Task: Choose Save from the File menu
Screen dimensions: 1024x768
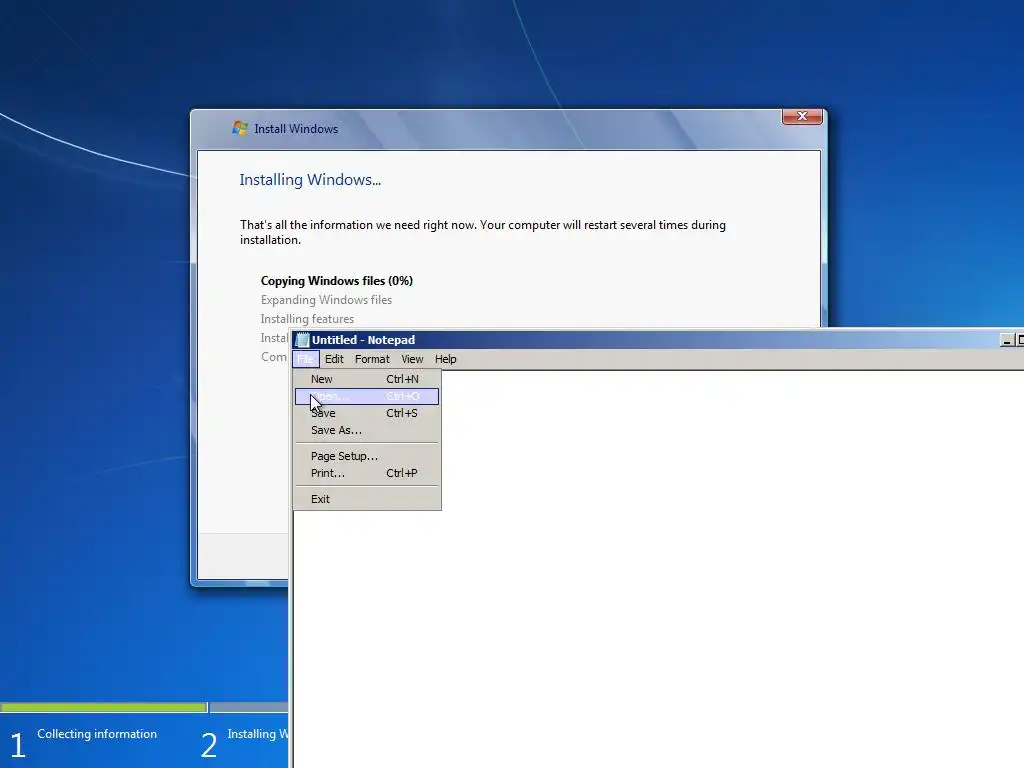Action: [x=366, y=413]
